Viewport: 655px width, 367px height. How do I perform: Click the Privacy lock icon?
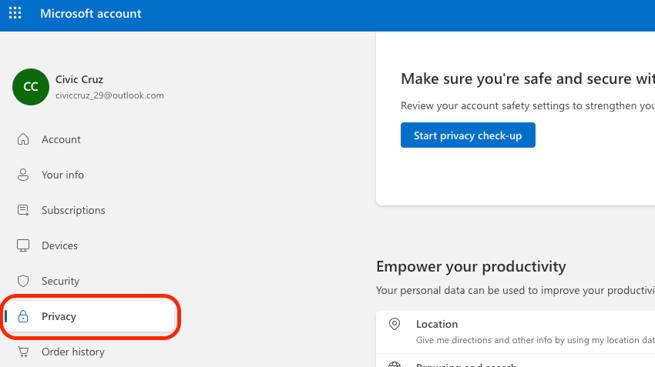point(23,316)
